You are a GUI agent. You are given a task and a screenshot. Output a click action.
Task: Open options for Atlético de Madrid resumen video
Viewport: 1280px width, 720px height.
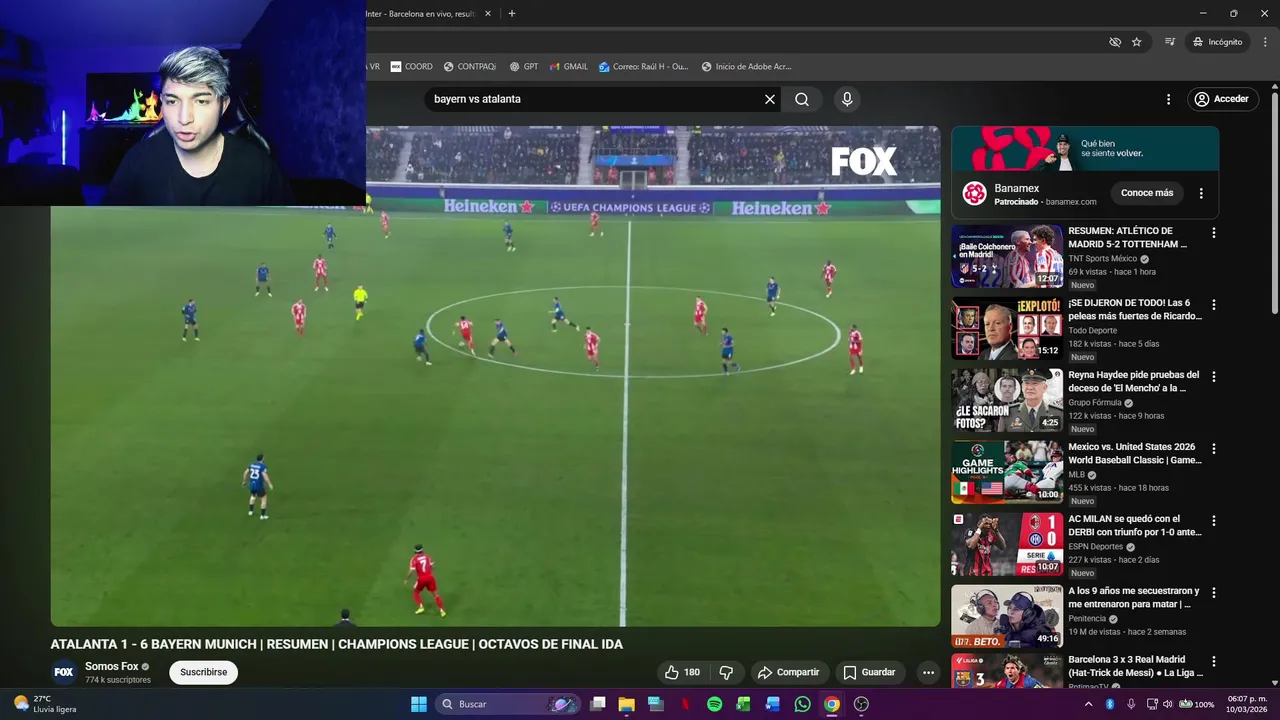point(1214,233)
